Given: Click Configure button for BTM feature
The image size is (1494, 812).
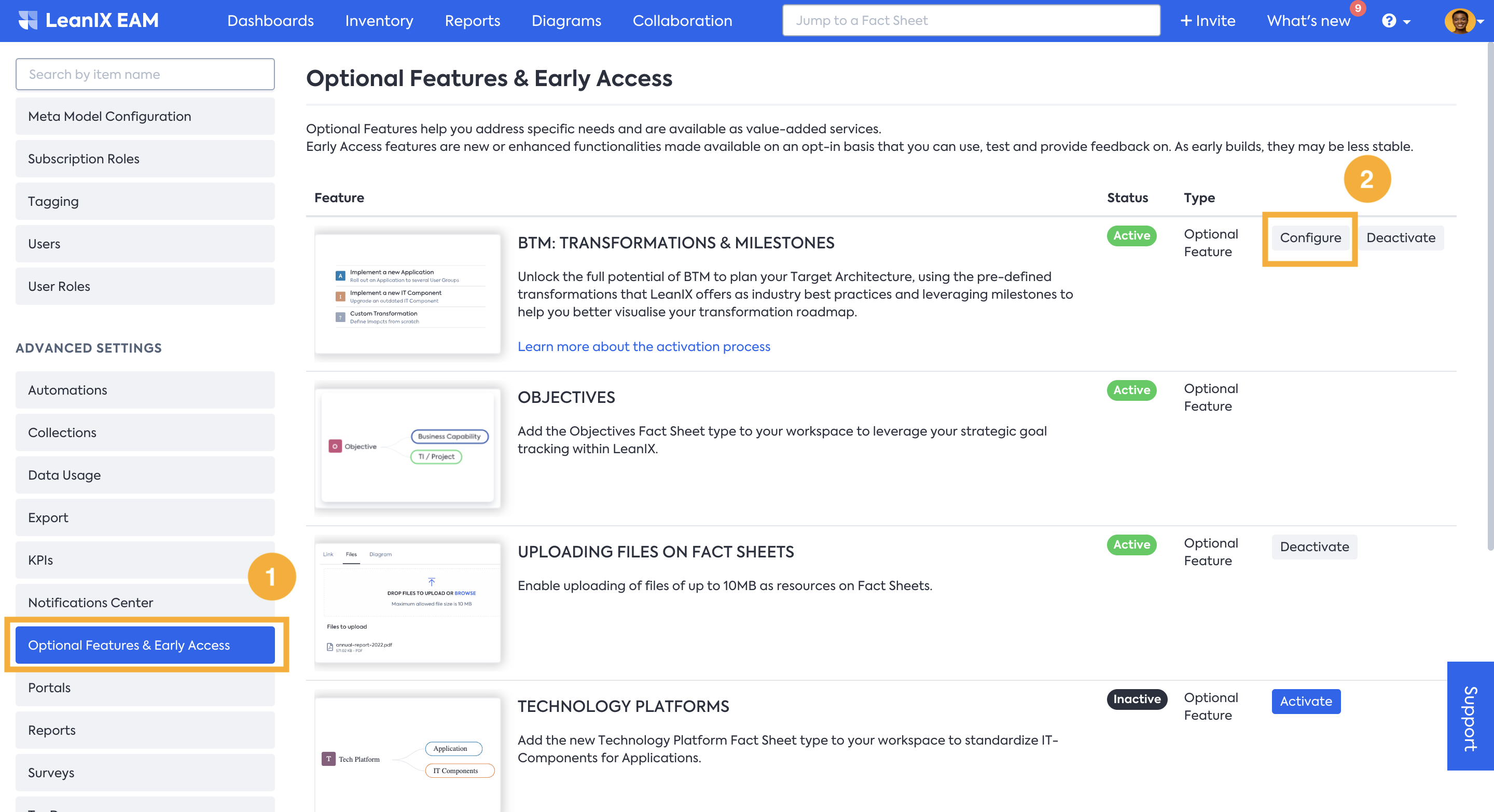Looking at the screenshot, I should pos(1310,237).
